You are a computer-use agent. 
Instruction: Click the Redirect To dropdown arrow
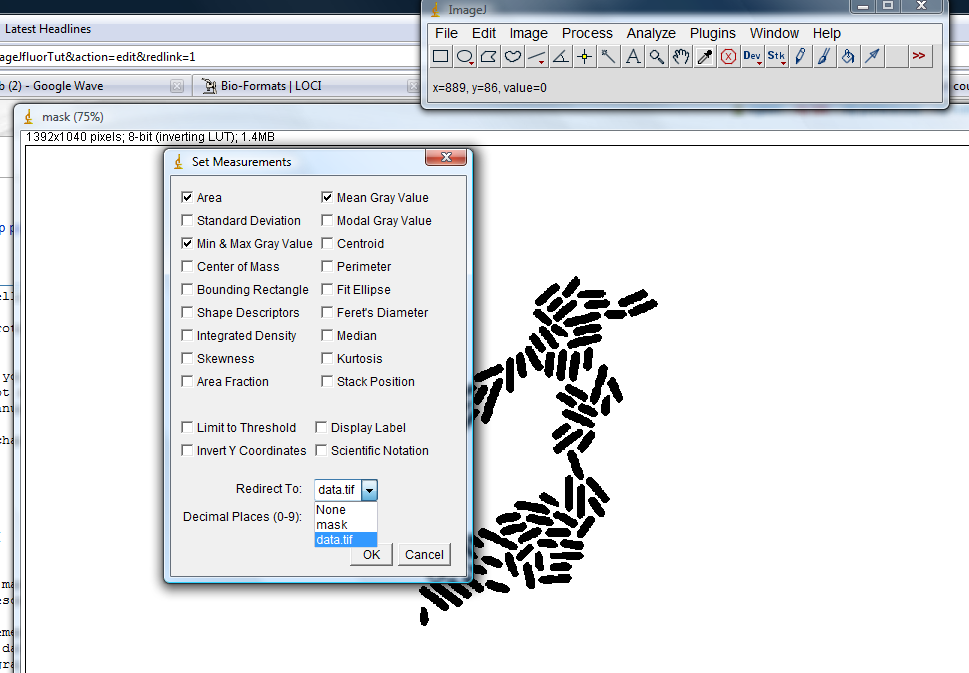(x=370, y=490)
